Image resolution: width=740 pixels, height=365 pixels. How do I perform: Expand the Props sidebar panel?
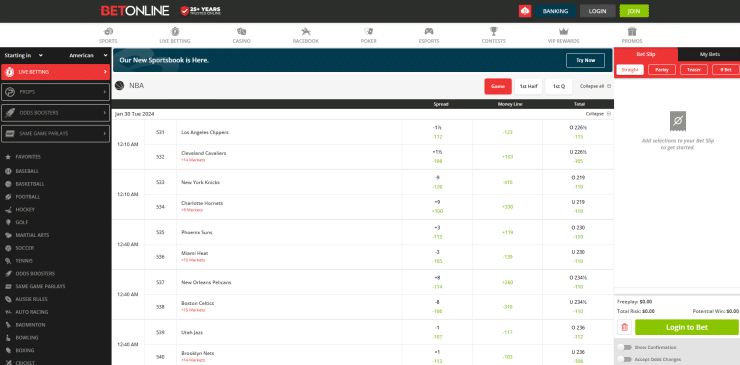click(x=56, y=92)
